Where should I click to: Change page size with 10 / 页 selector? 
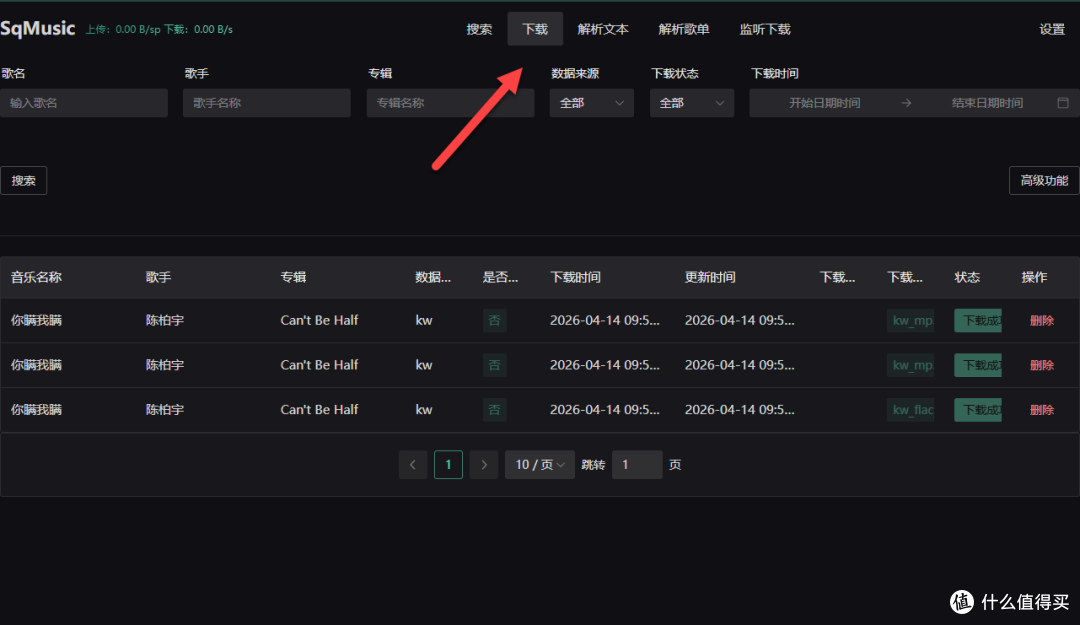click(540, 465)
